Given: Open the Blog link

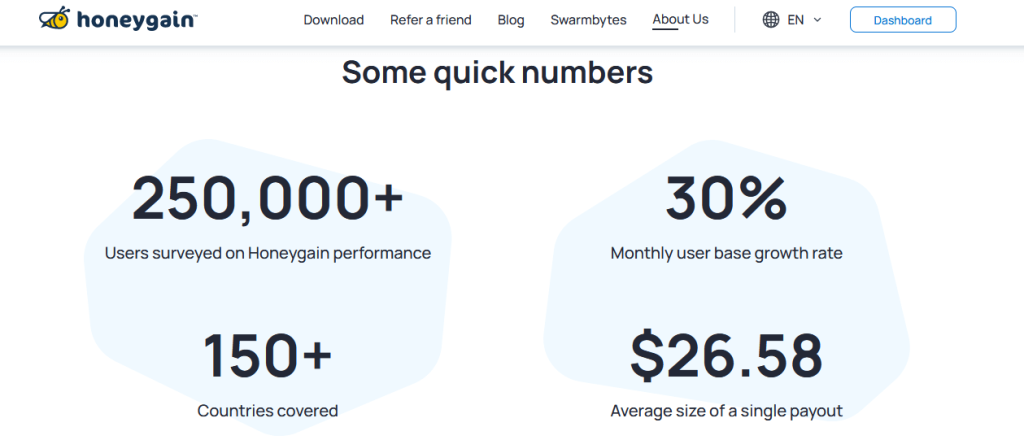Looking at the screenshot, I should (511, 20).
